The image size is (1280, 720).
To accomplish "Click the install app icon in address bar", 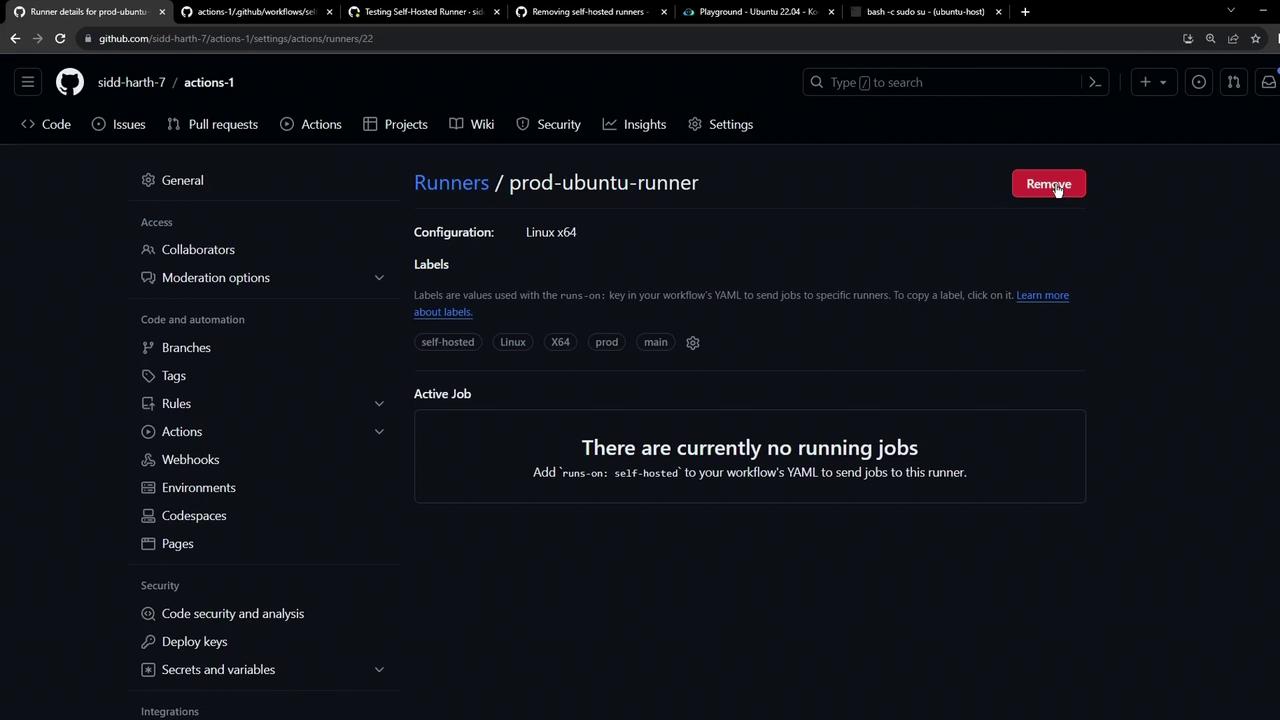I will pyautogui.click(x=1188, y=38).
